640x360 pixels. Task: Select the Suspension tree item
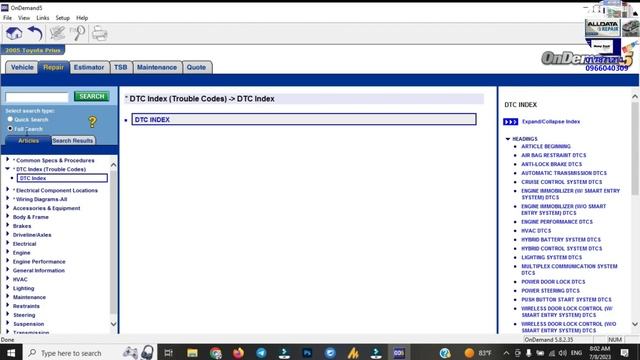coord(28,324)
